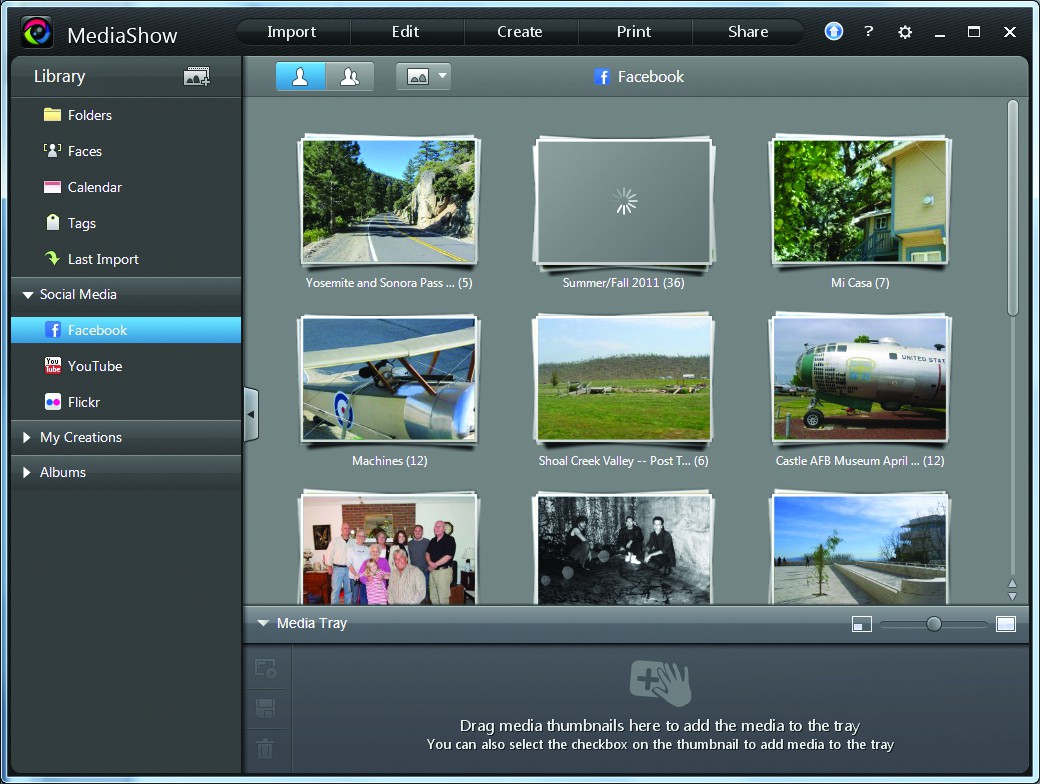Screen dimensions: 1040x784
Task: Open Calendar view in the sidebar
Action: [94, 187]
